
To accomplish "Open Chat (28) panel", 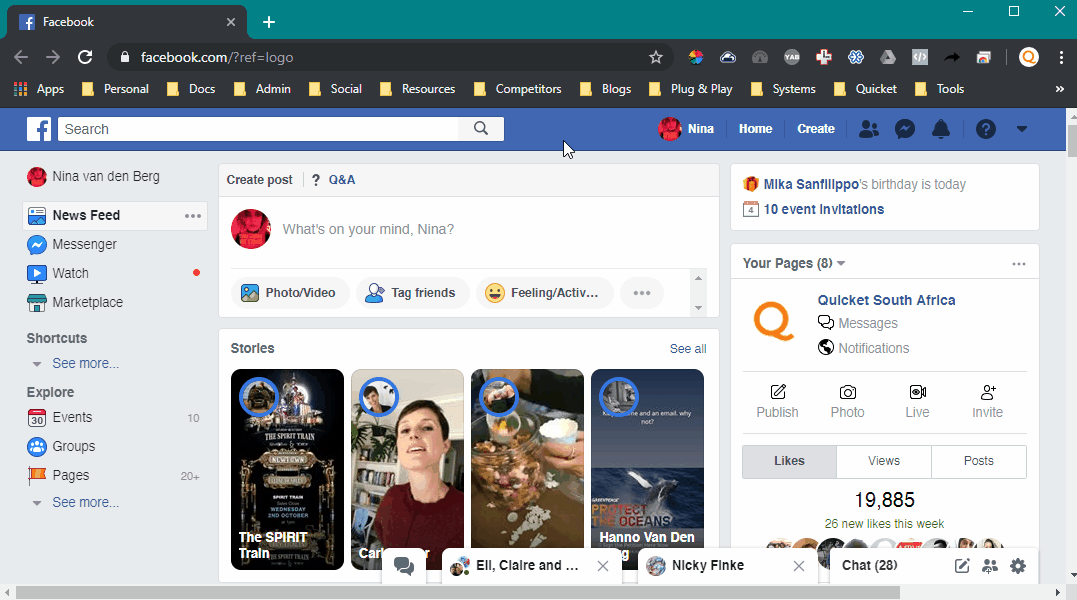I will [870, 565].
